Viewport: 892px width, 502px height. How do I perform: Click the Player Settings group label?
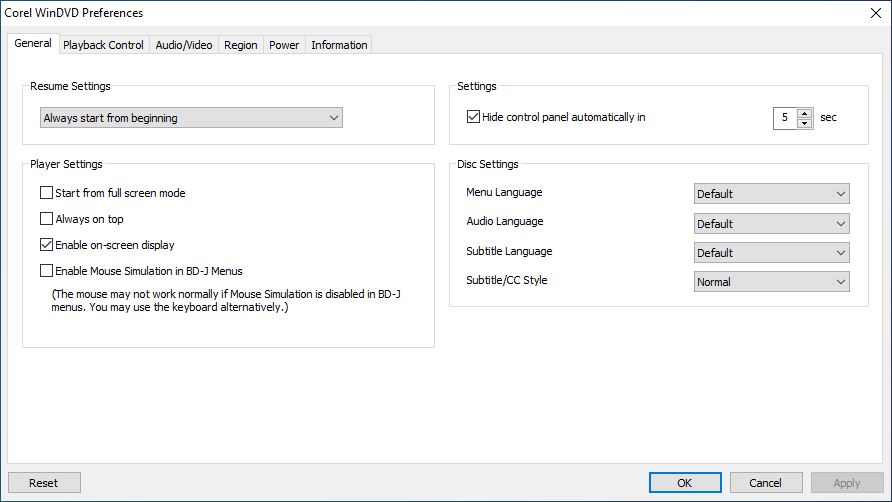66,164
